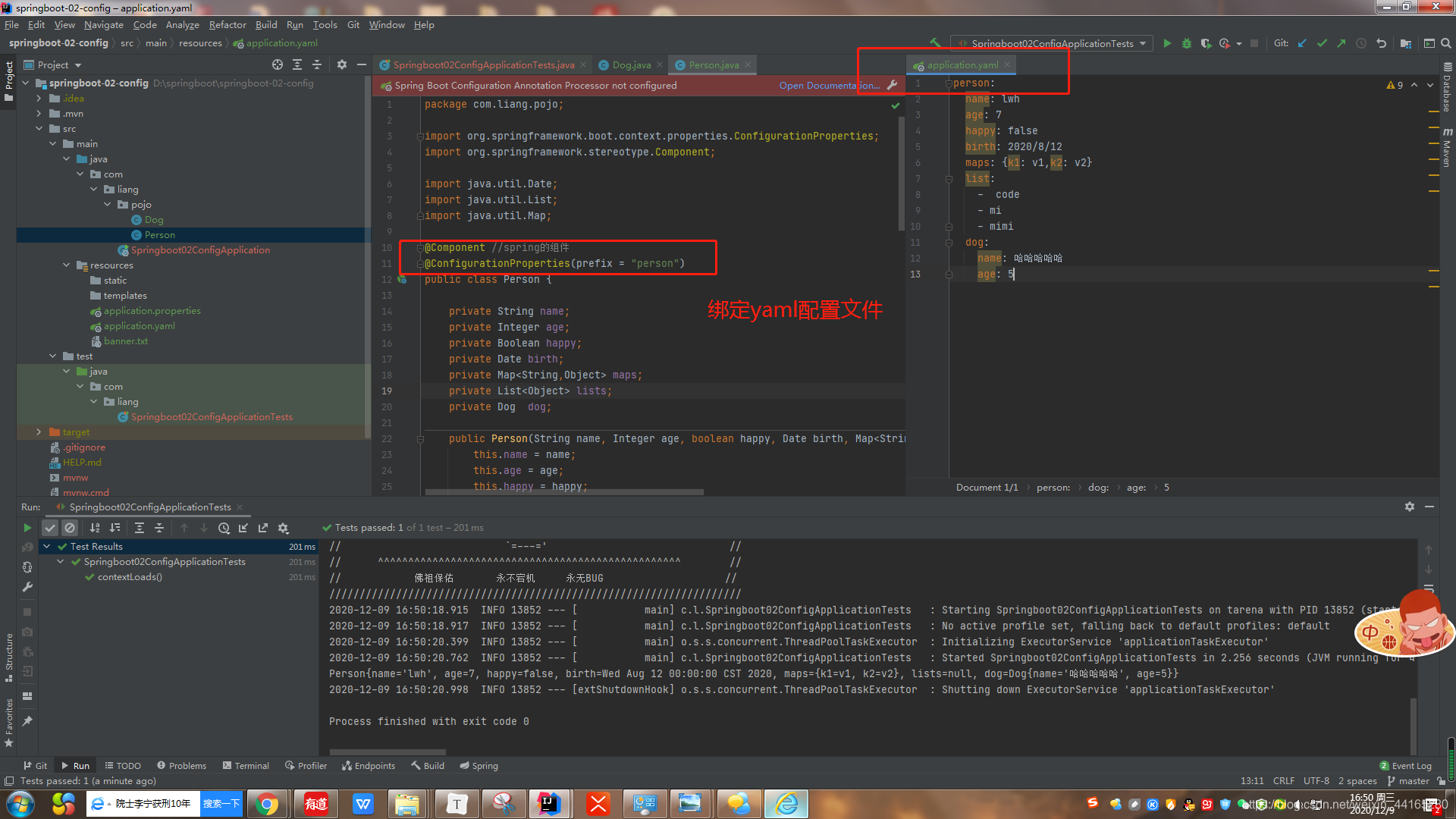Click the Open Documentation link
Screen dimensions: 1456x819
click(829, 86)
